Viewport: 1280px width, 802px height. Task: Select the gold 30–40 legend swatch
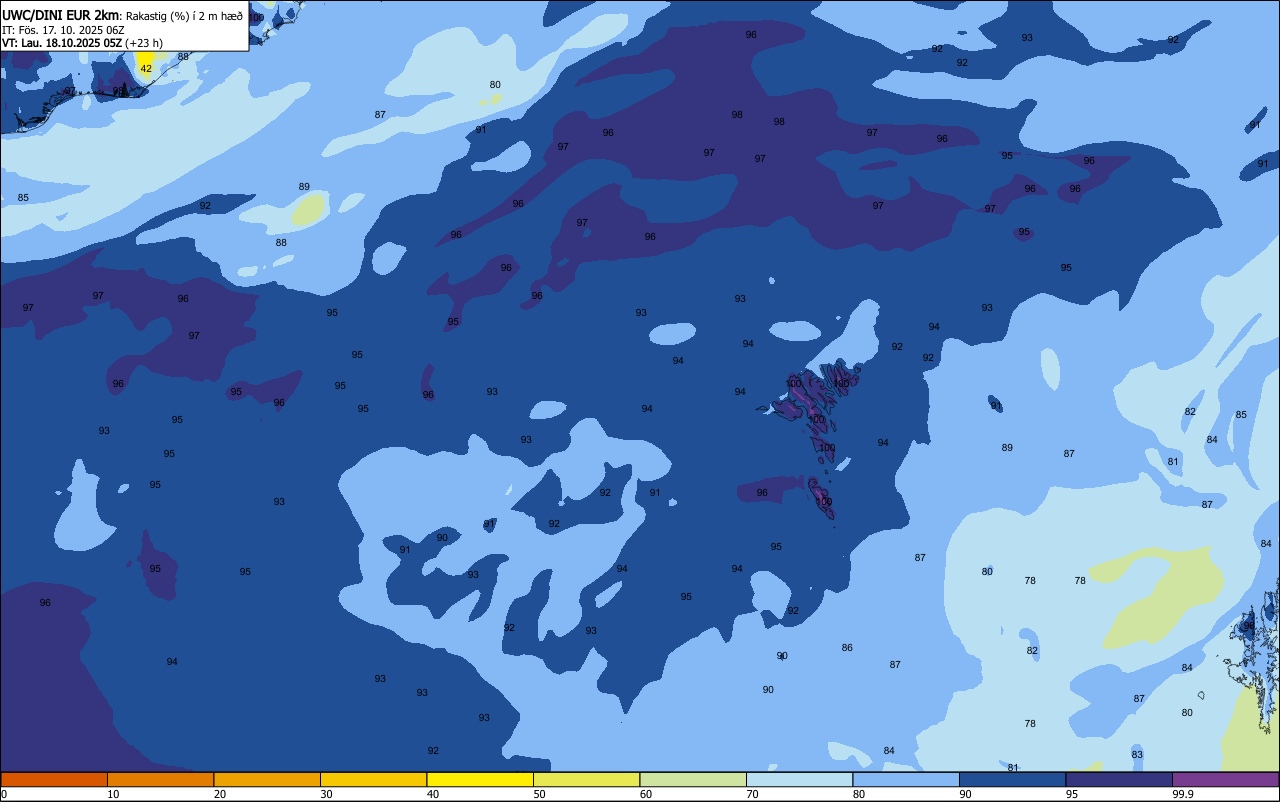coord(373,779)
